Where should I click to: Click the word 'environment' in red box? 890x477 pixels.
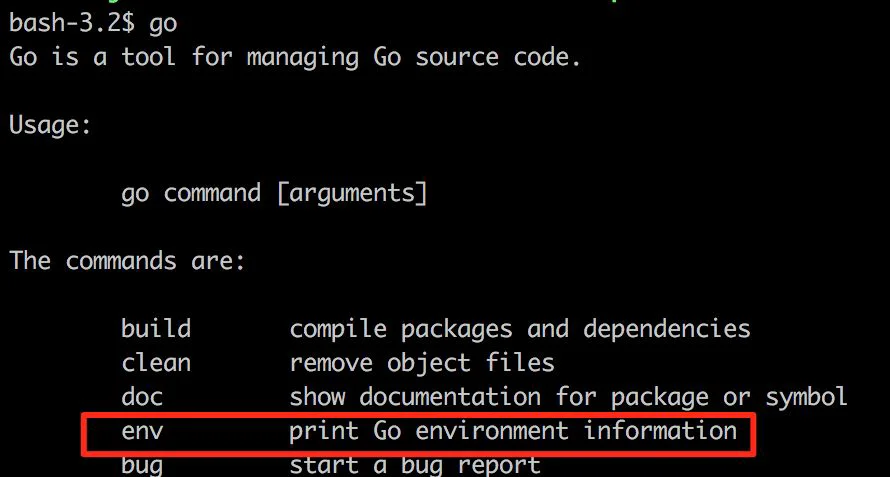[x=492, y=432]
